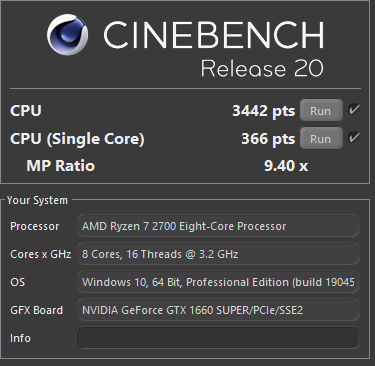
Task: Run the CPU Single Core benchmark
Action: pyautogui.click(x=321, y=138)
